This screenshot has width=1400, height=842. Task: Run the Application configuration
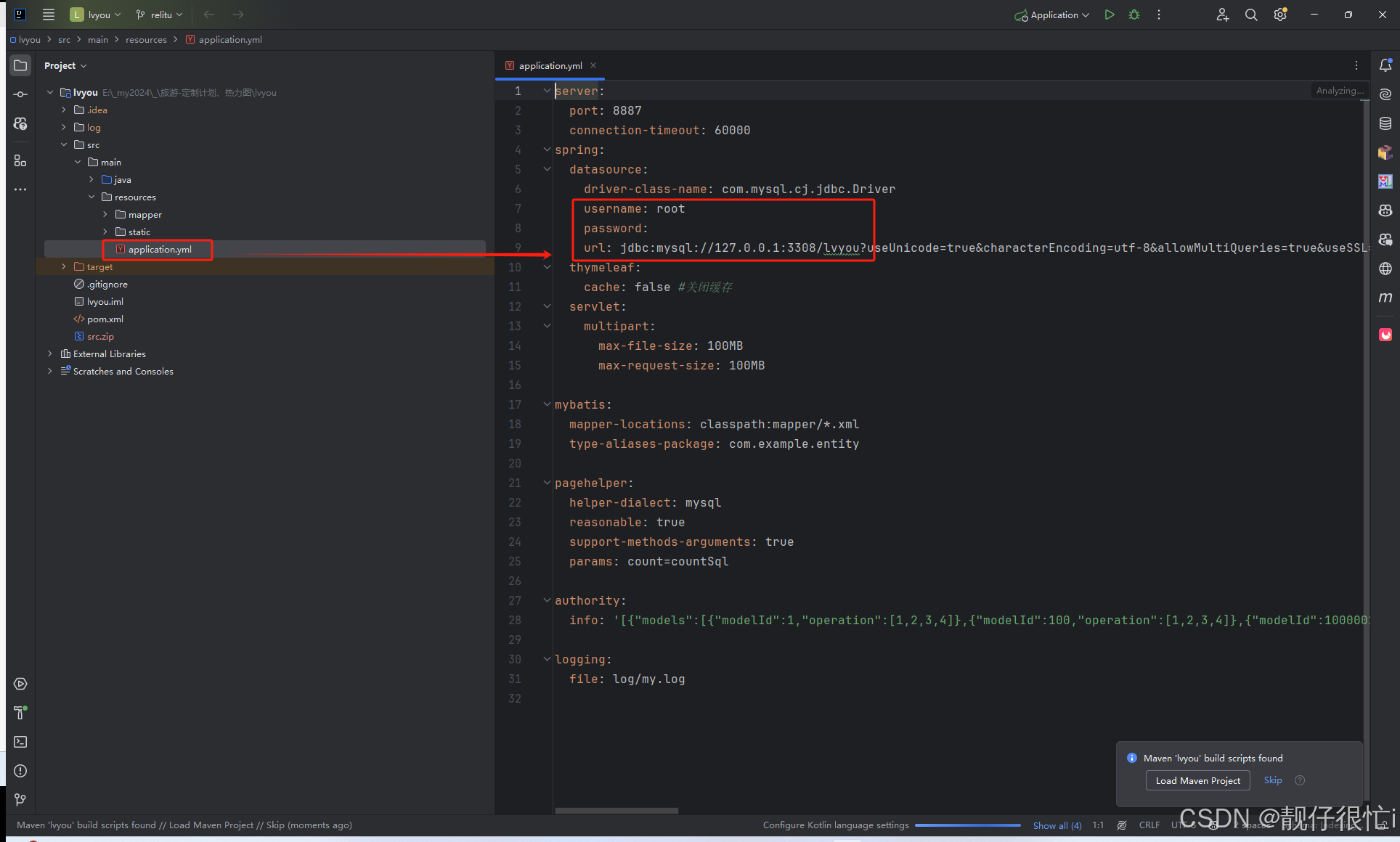click(x=1109, y=15)
